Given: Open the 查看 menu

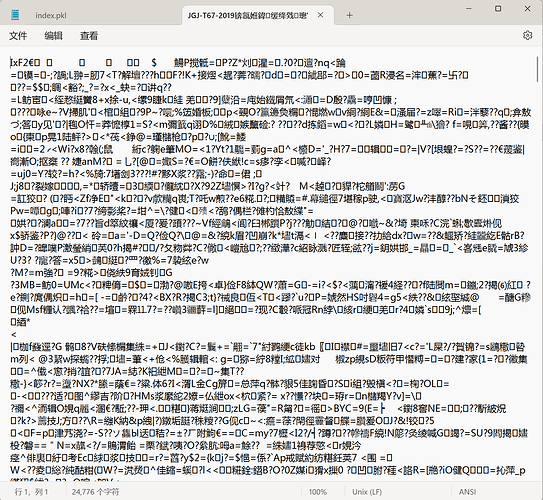Looking at the screenshot, I should coord(89,35).
